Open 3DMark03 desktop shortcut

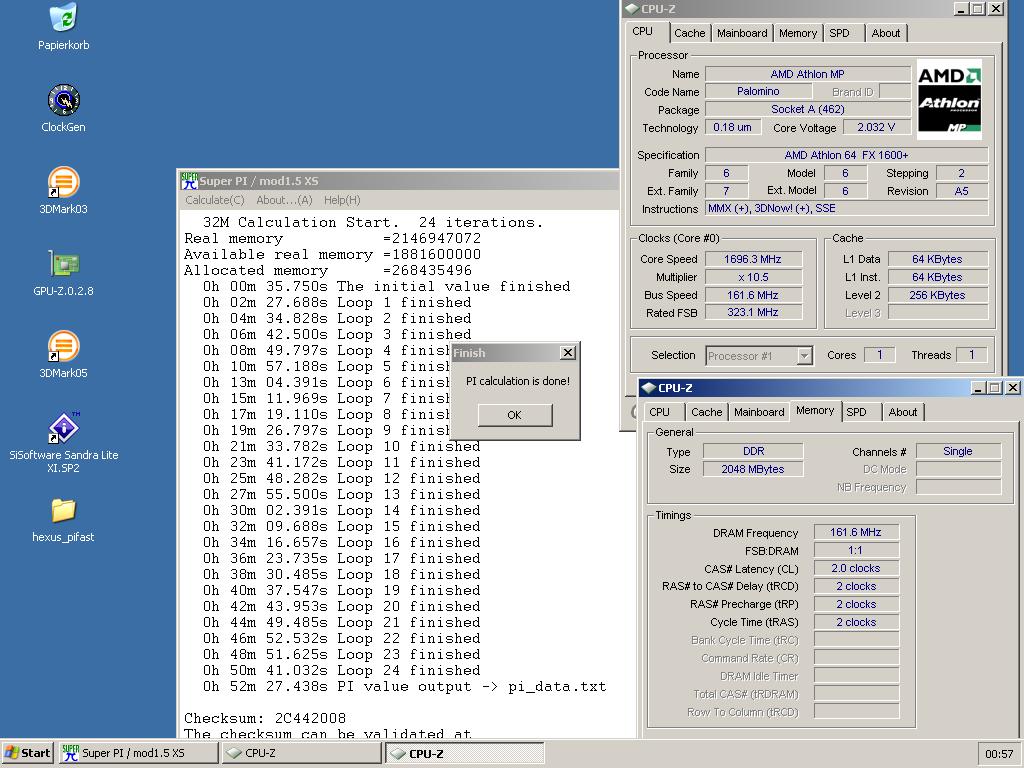click(63, 182)
